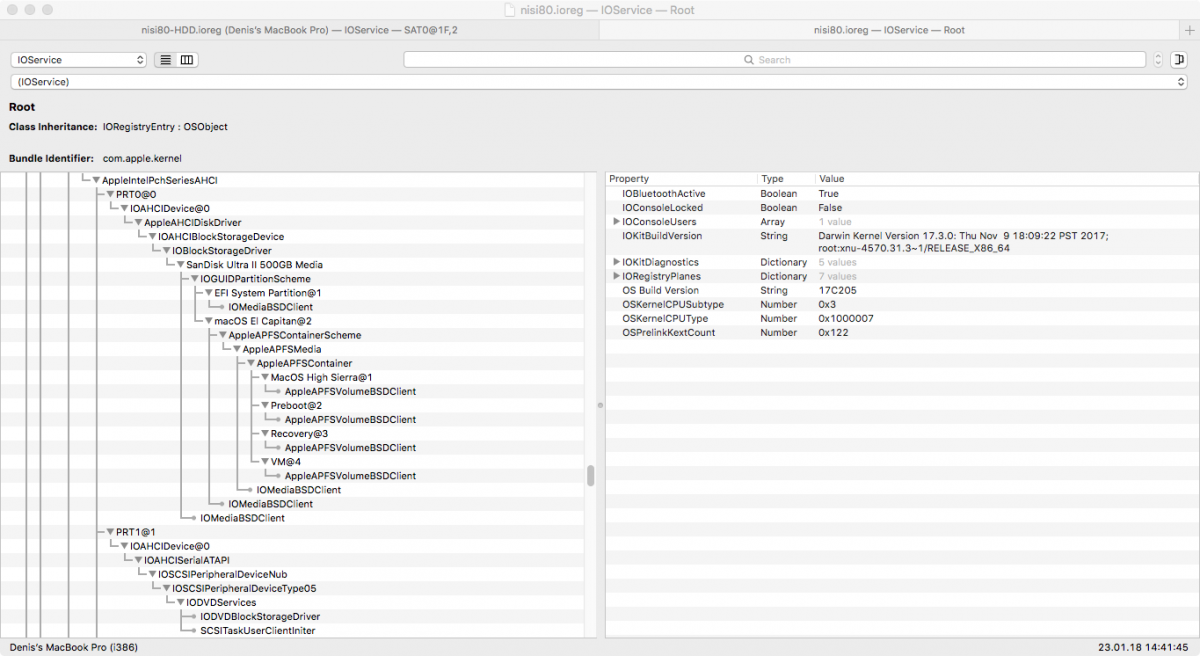The height and width of the screenshot is (656, 1200).
Task: Click the Type column header
Action: tap(785, 179)
